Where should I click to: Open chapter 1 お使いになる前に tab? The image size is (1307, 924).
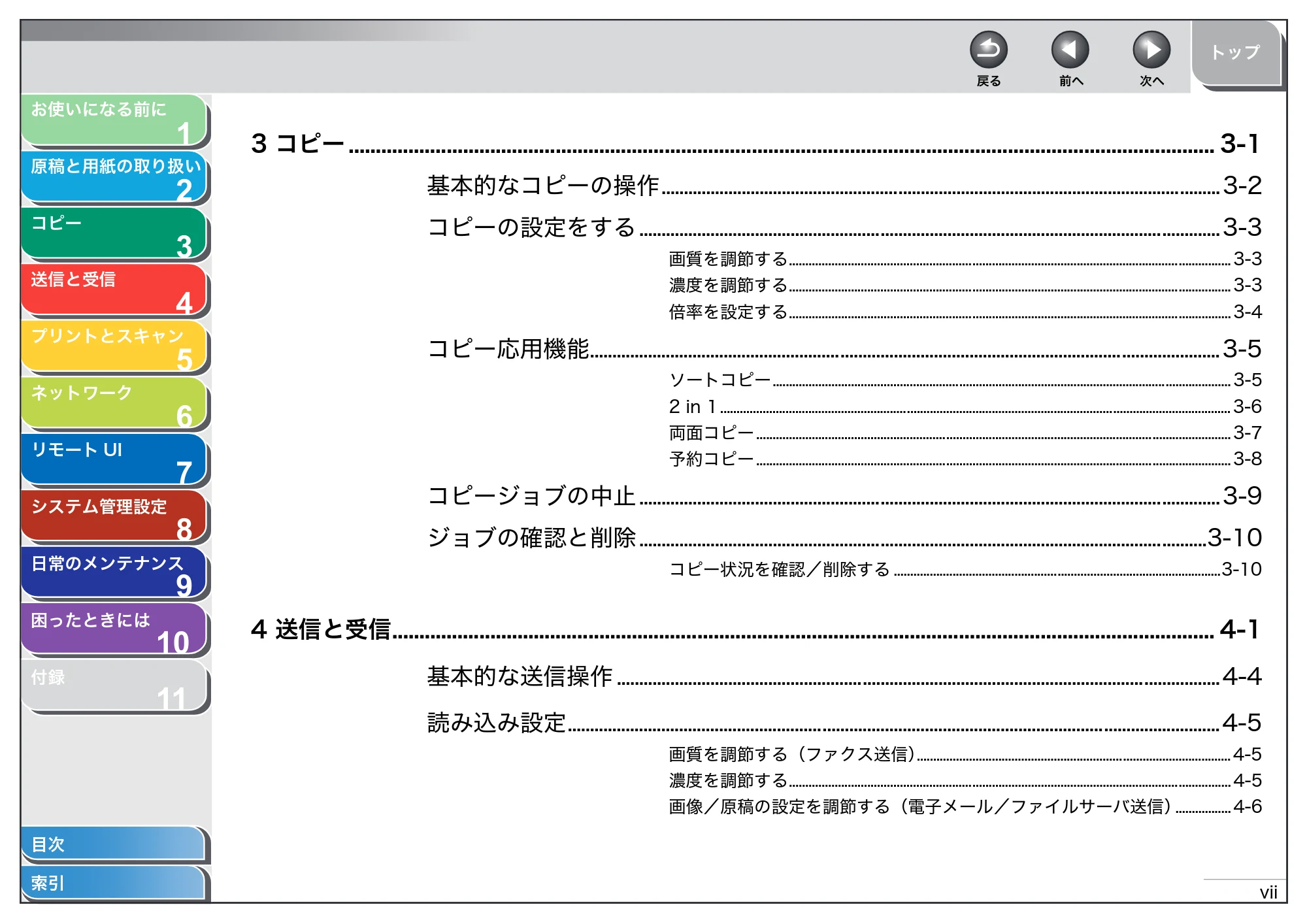click(x=114, y=120)
